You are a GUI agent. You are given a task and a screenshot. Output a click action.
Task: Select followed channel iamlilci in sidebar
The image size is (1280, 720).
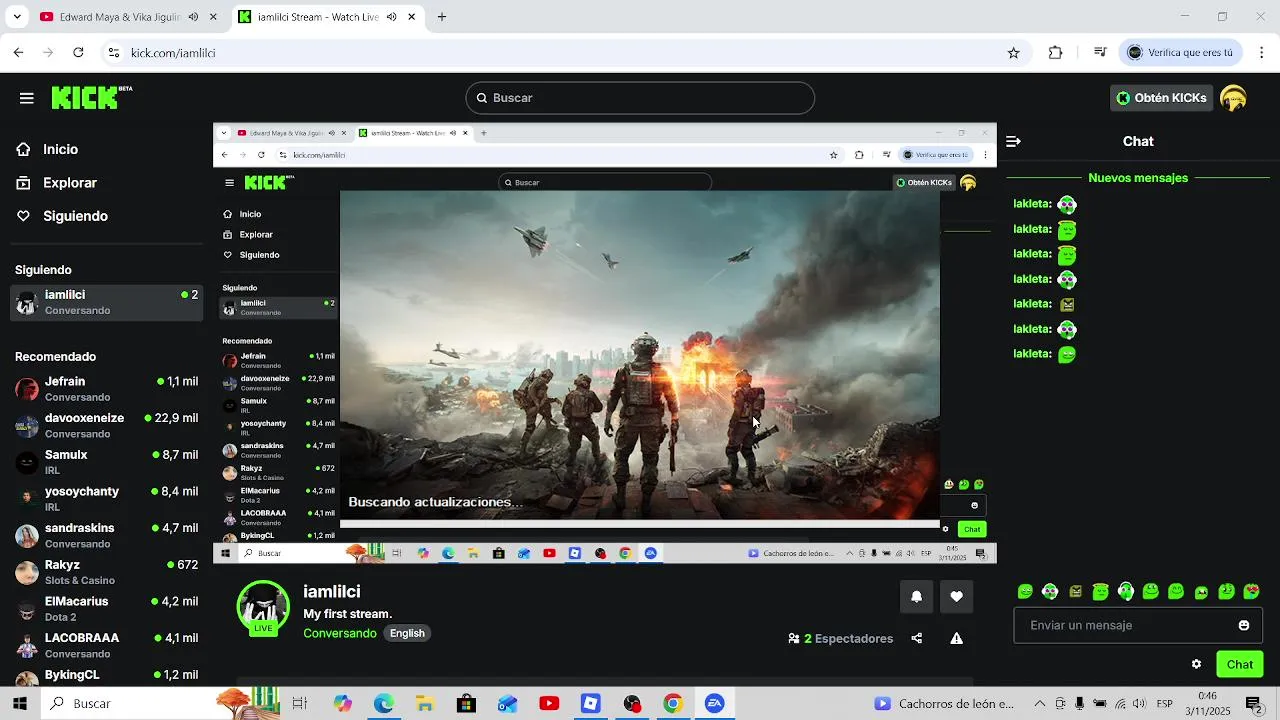106,302
